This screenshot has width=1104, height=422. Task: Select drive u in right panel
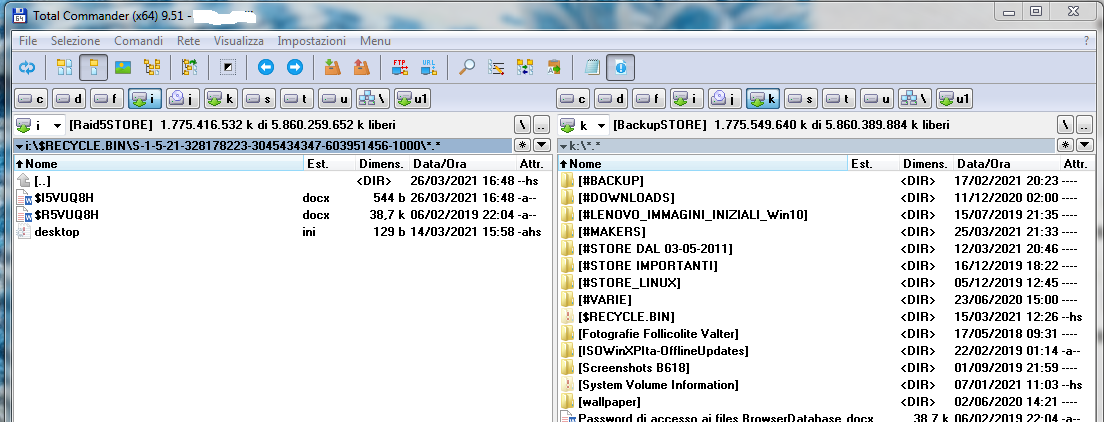pyautogui.click(x=877, y=99)
